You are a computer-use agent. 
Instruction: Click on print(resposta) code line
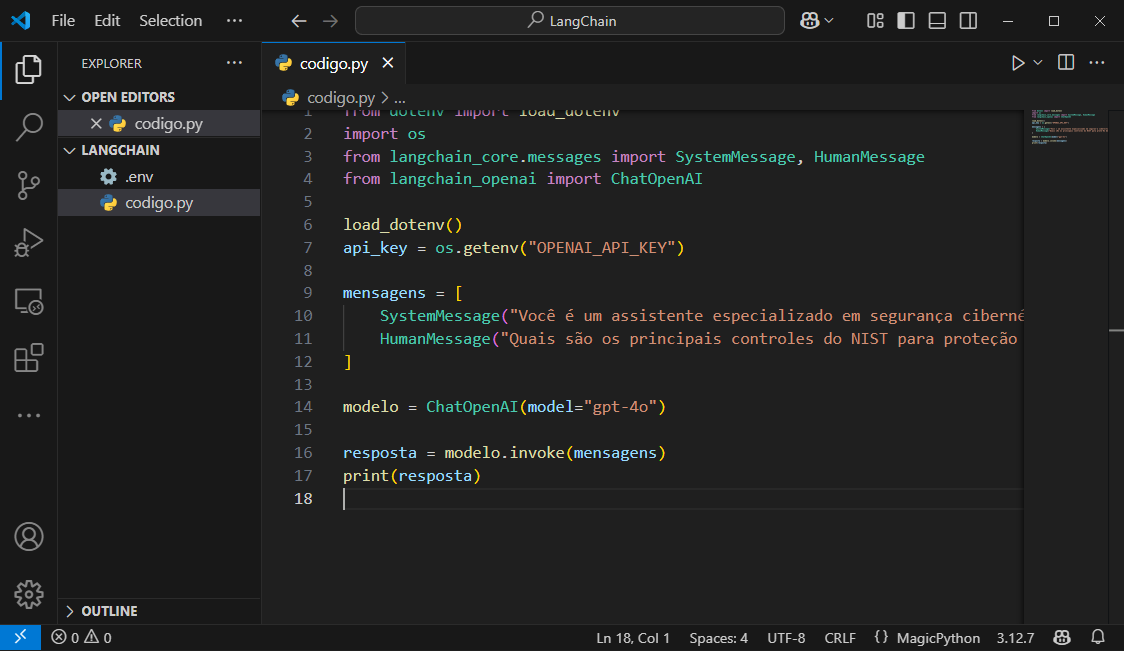pos(411,475)
